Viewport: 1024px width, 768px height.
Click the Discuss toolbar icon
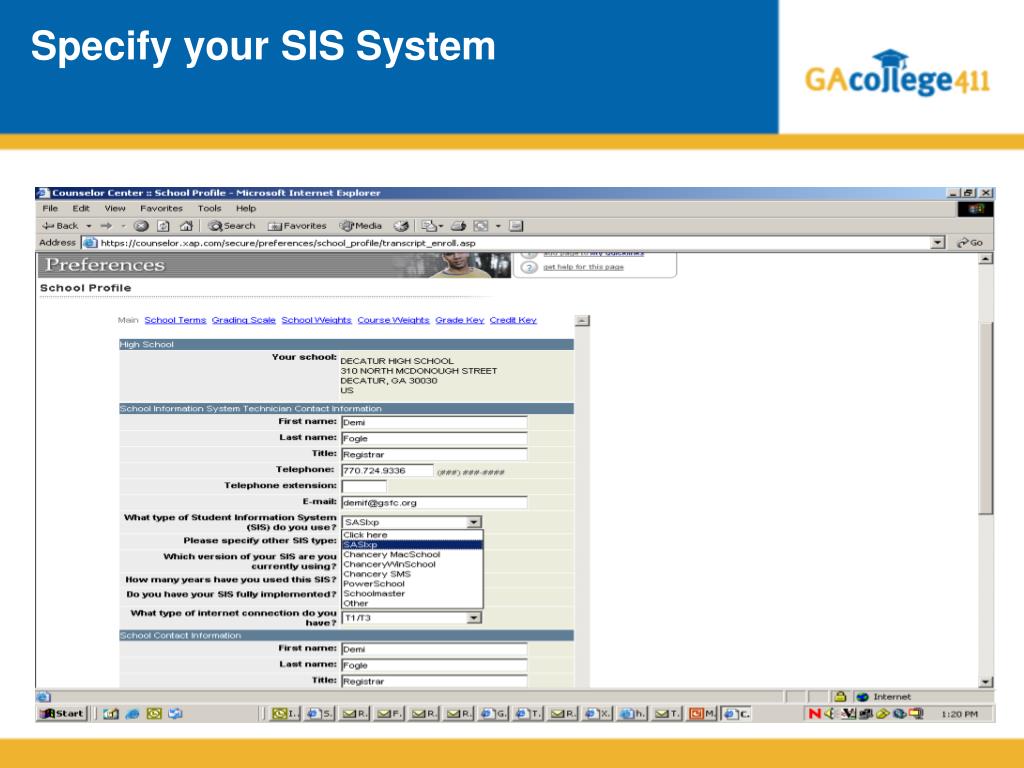[x=516, y=226]
